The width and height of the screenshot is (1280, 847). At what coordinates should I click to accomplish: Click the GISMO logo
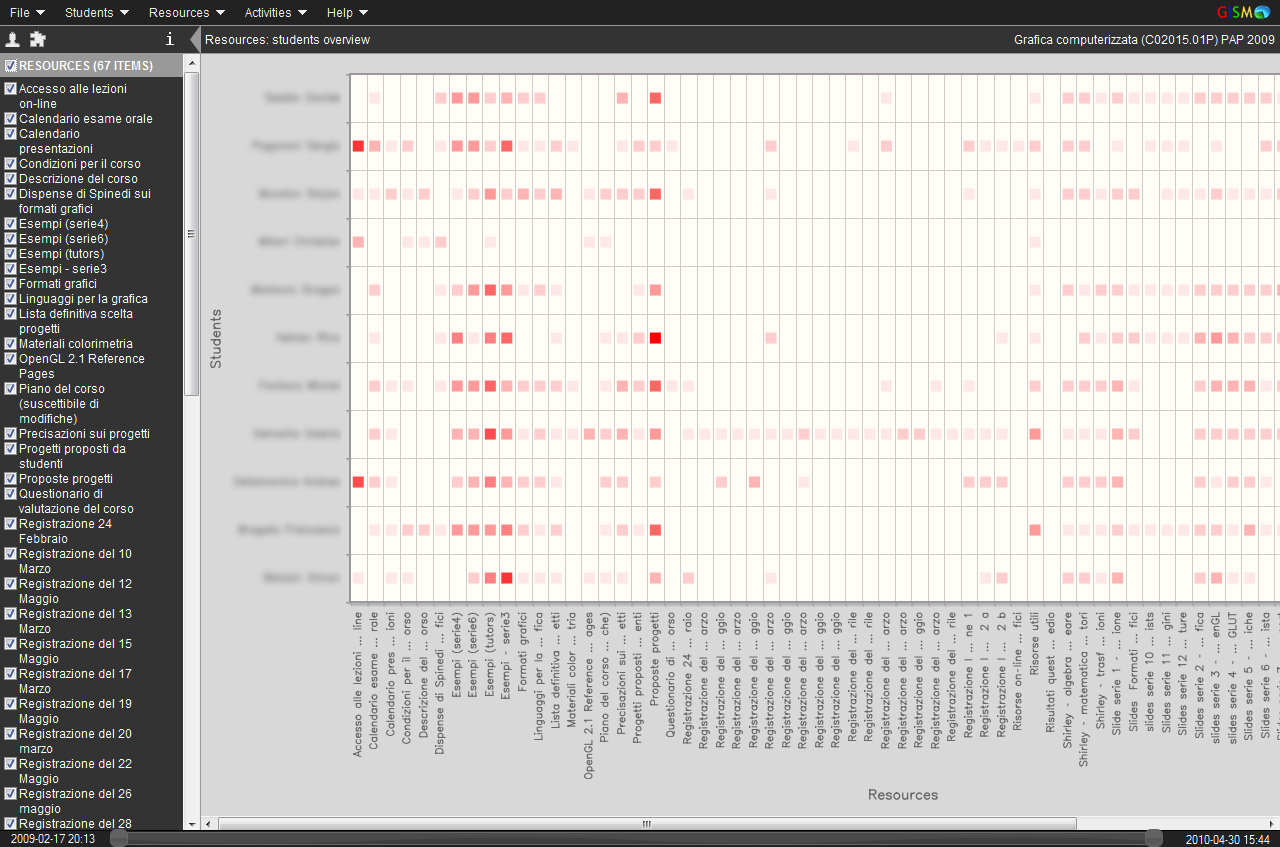coord(1243,12)
